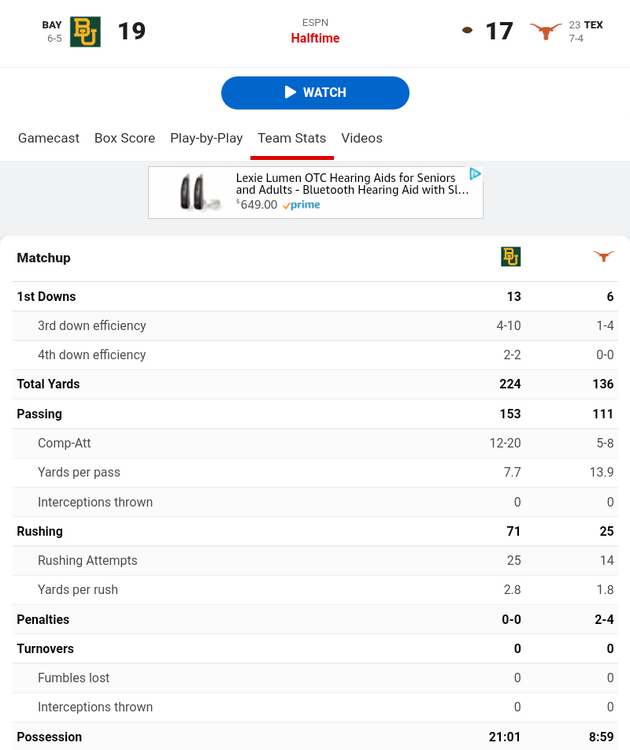Open the AdChoices icon on the advertisement
Image resolution: width=630 pixels, height=750 pixels.
pyautogui.click(x=475, y=174)
